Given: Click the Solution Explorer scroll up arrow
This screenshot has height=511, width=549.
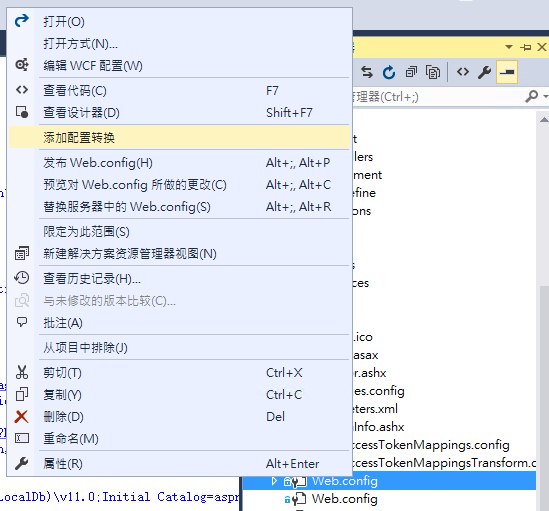Looking at the screenshot, I should click(x=544, y=120).
